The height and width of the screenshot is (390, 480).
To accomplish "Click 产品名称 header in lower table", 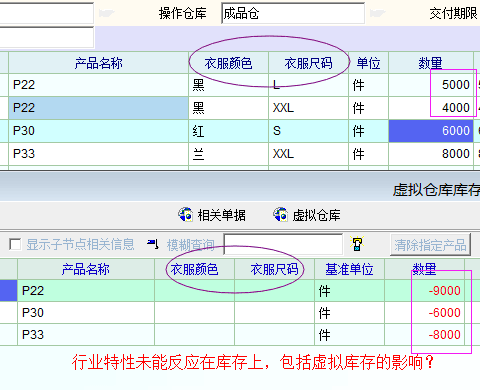I will pos(86,269).
